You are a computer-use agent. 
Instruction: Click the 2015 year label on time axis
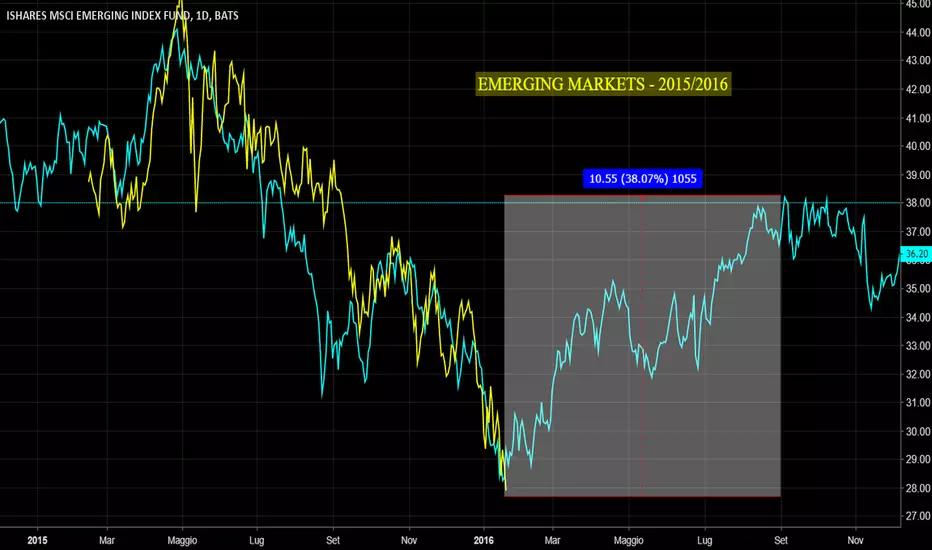pos(37,540)
